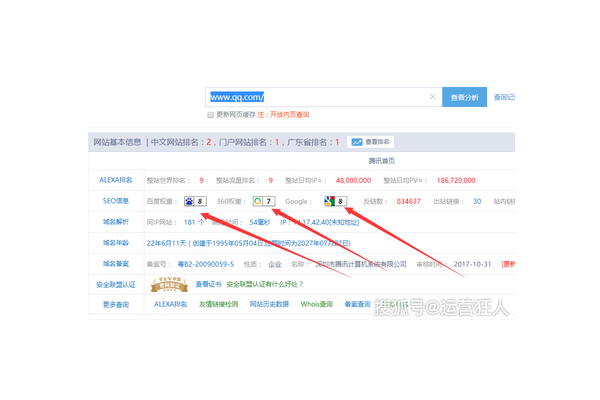
Task: Open the 网站历史数据 link
Action: click(x=269, y=304)
